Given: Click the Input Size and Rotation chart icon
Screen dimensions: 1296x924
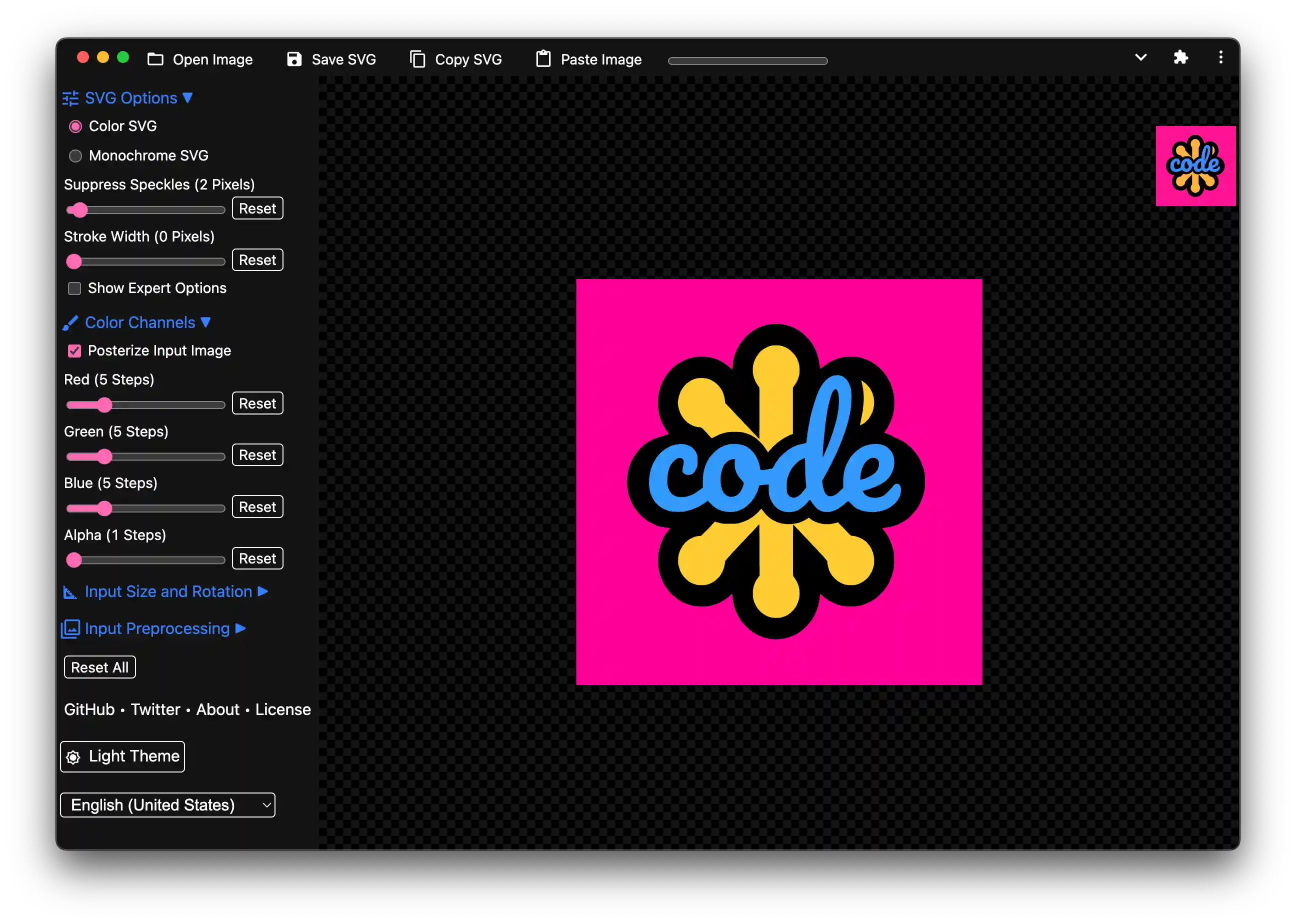Looking at the screenshot, I should click(70, 592).
